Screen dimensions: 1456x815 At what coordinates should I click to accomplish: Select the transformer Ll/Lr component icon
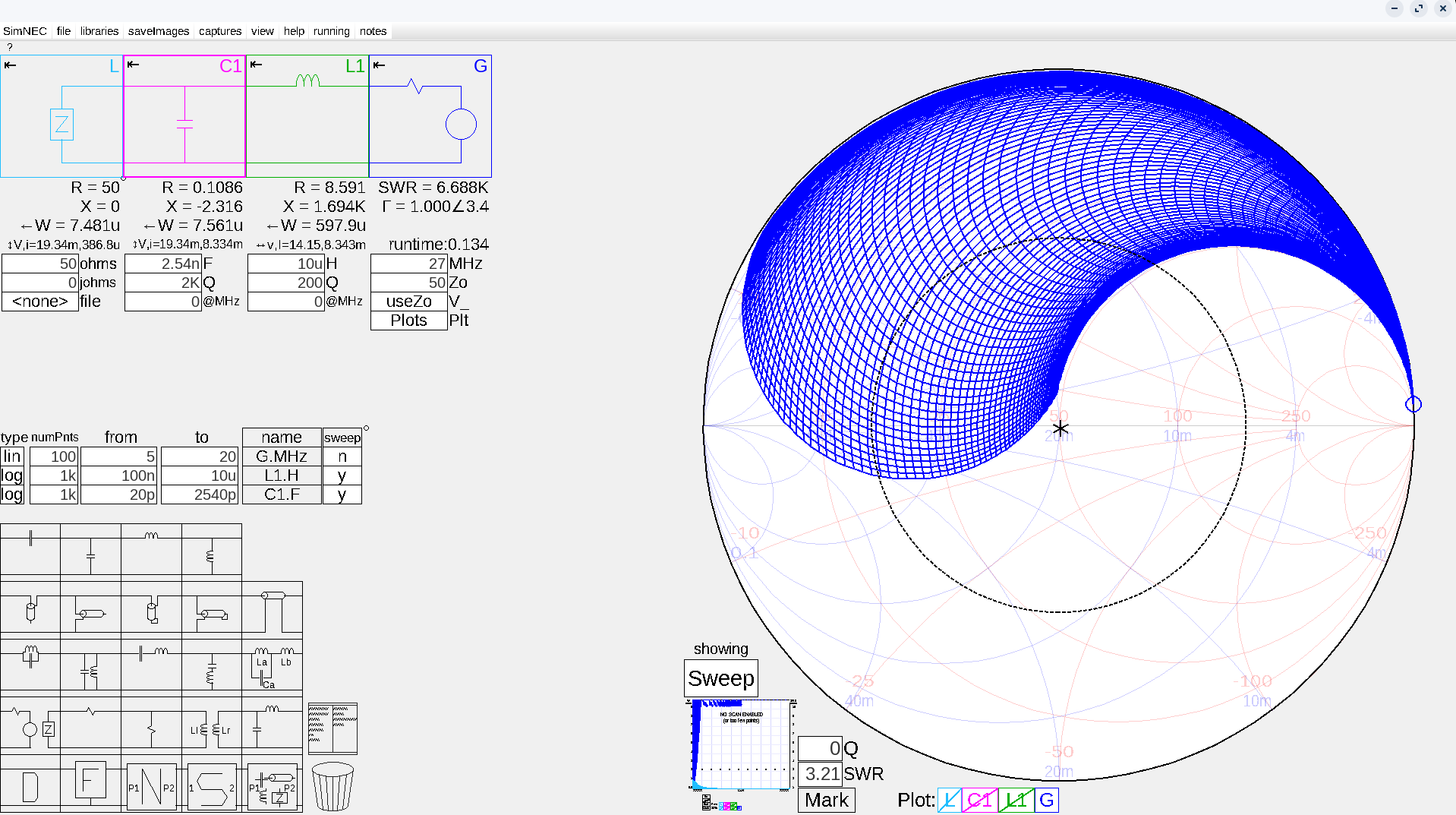(x=211, y=729)
